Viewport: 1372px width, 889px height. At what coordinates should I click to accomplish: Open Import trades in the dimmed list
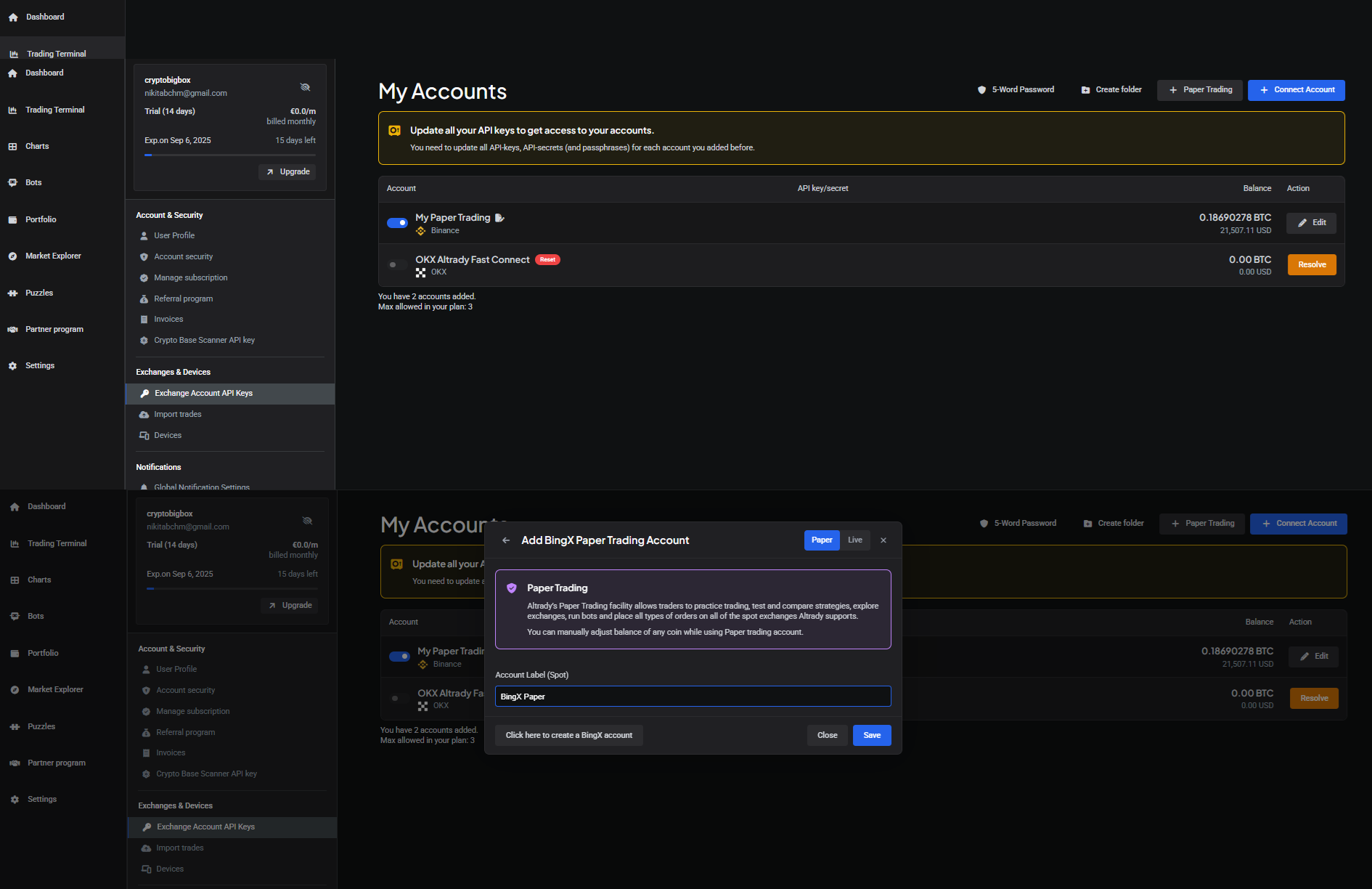(x=173, y=848)
